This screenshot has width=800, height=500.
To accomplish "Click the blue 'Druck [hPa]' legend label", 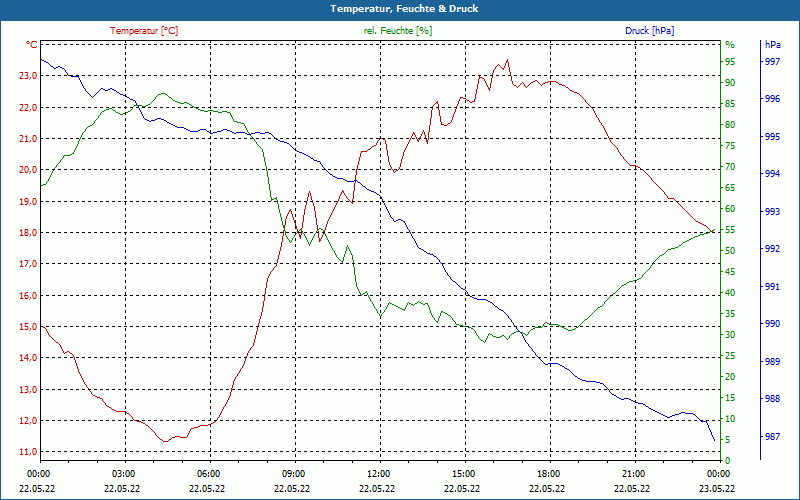I will [x=649, y=31].
